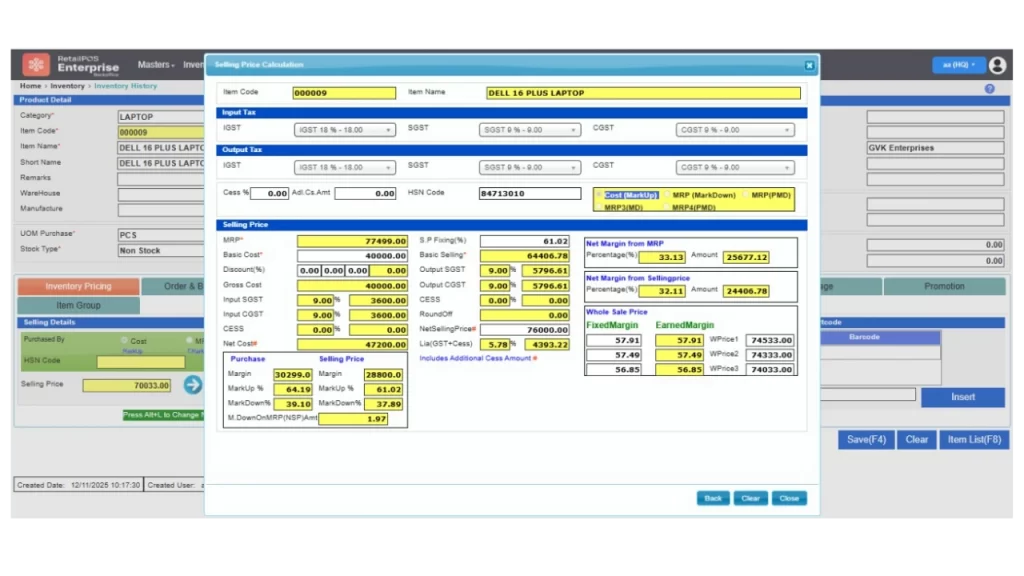Open the Inventory History breadcrumb link
The image size is (1024, 576).
[x=125, y=86]
